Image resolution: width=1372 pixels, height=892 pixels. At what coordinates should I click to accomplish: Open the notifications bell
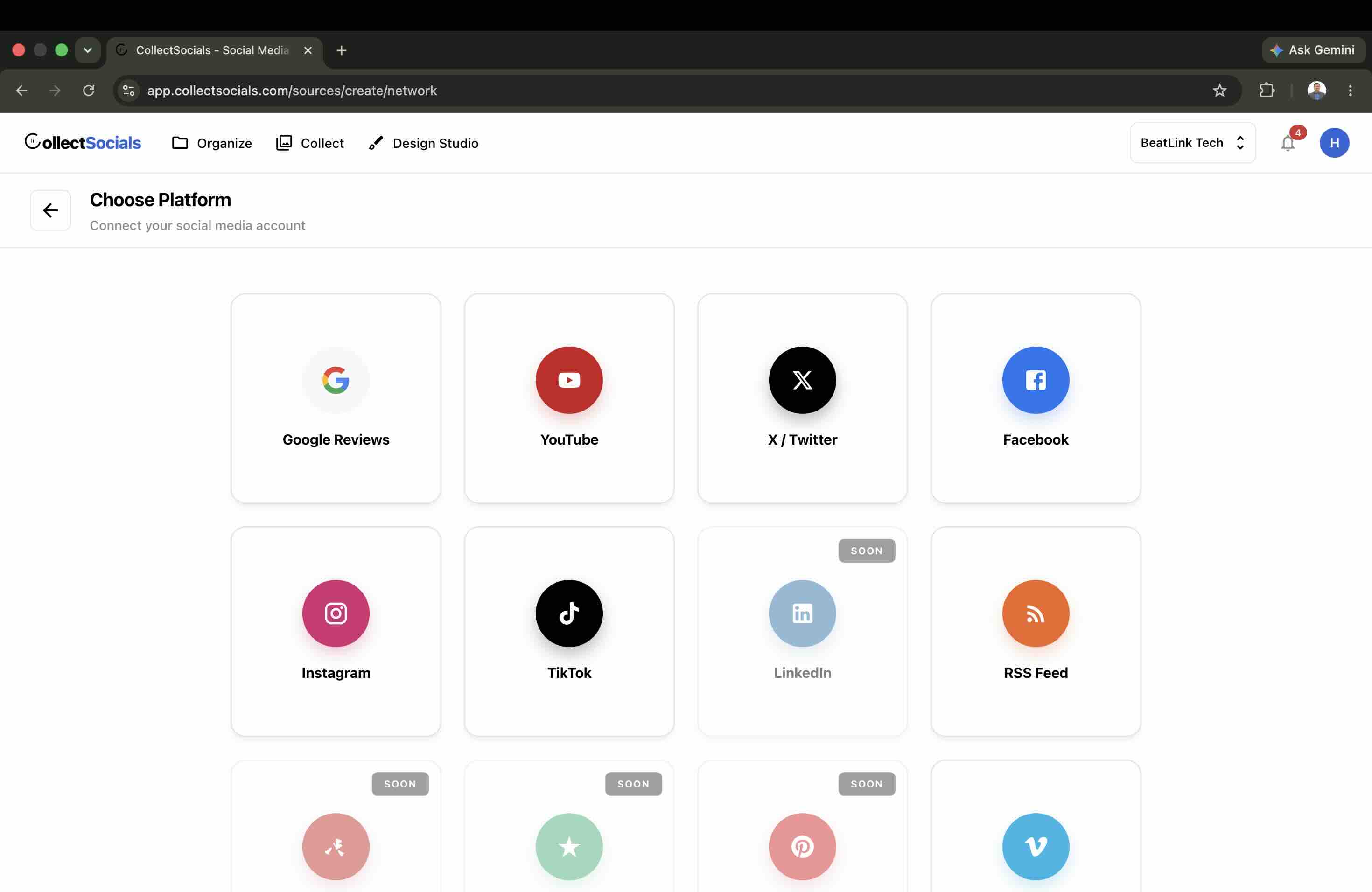(x=1288, y=143)
